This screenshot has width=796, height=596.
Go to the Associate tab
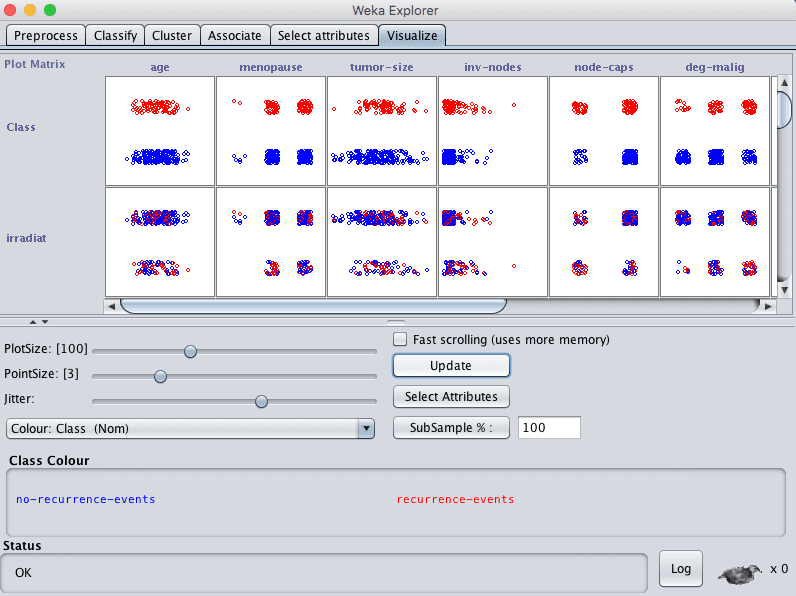tap(235, 36)
